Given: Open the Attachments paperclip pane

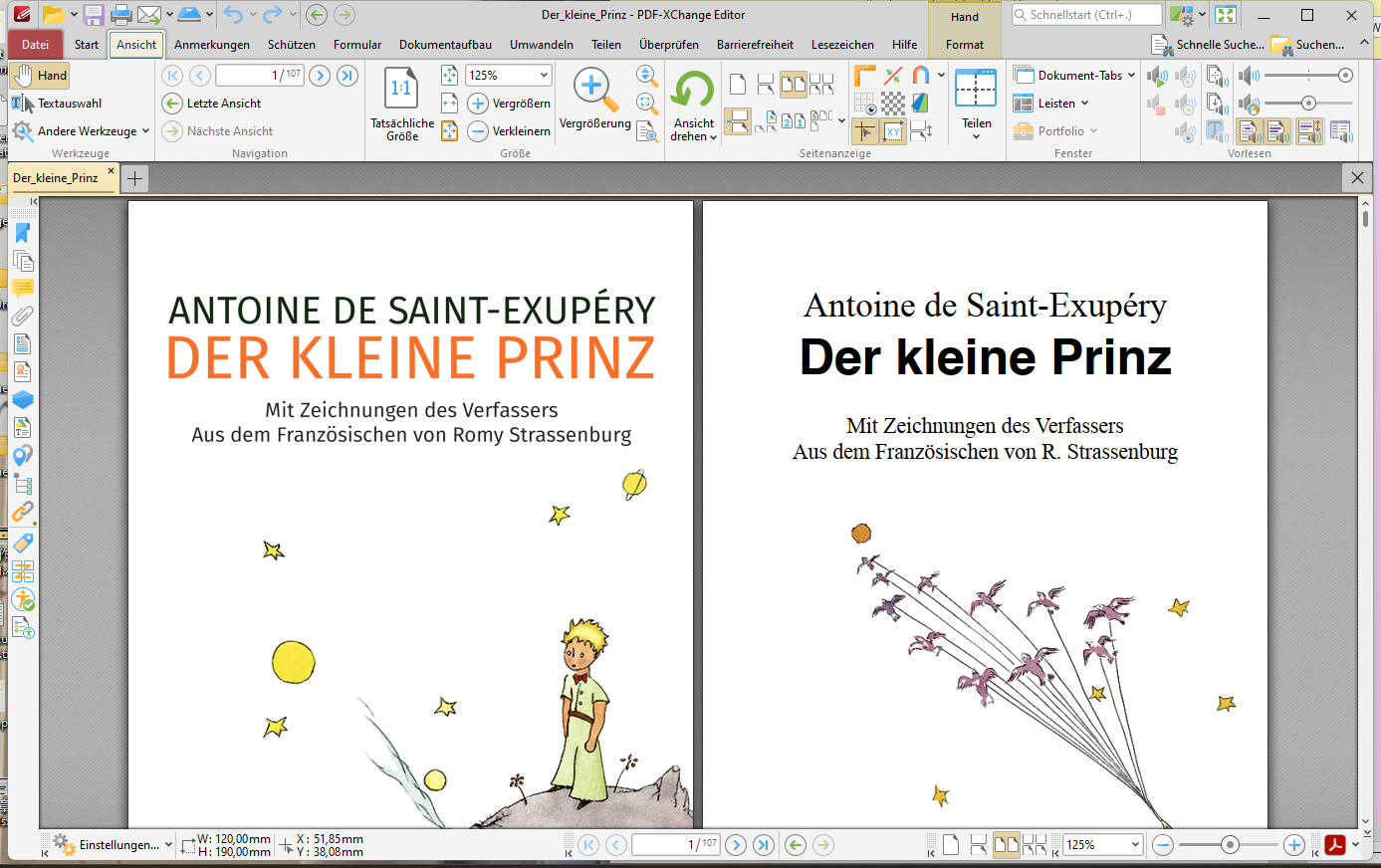Looking at the screenshot, I should [22, 317].
